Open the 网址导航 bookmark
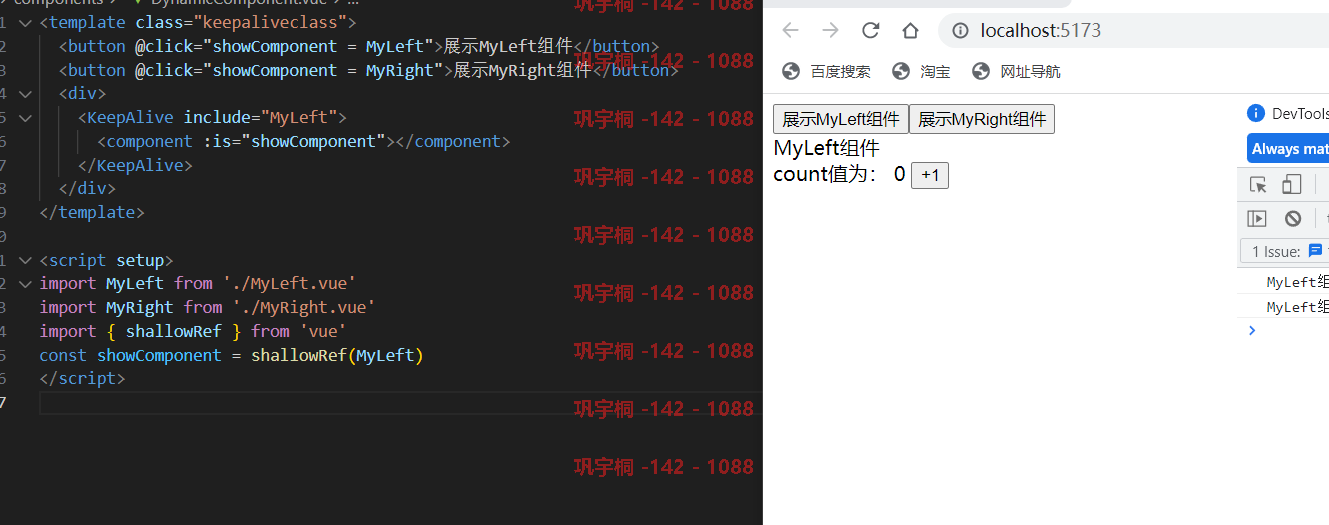1329x525 pixels. (x=1016, y=72)
